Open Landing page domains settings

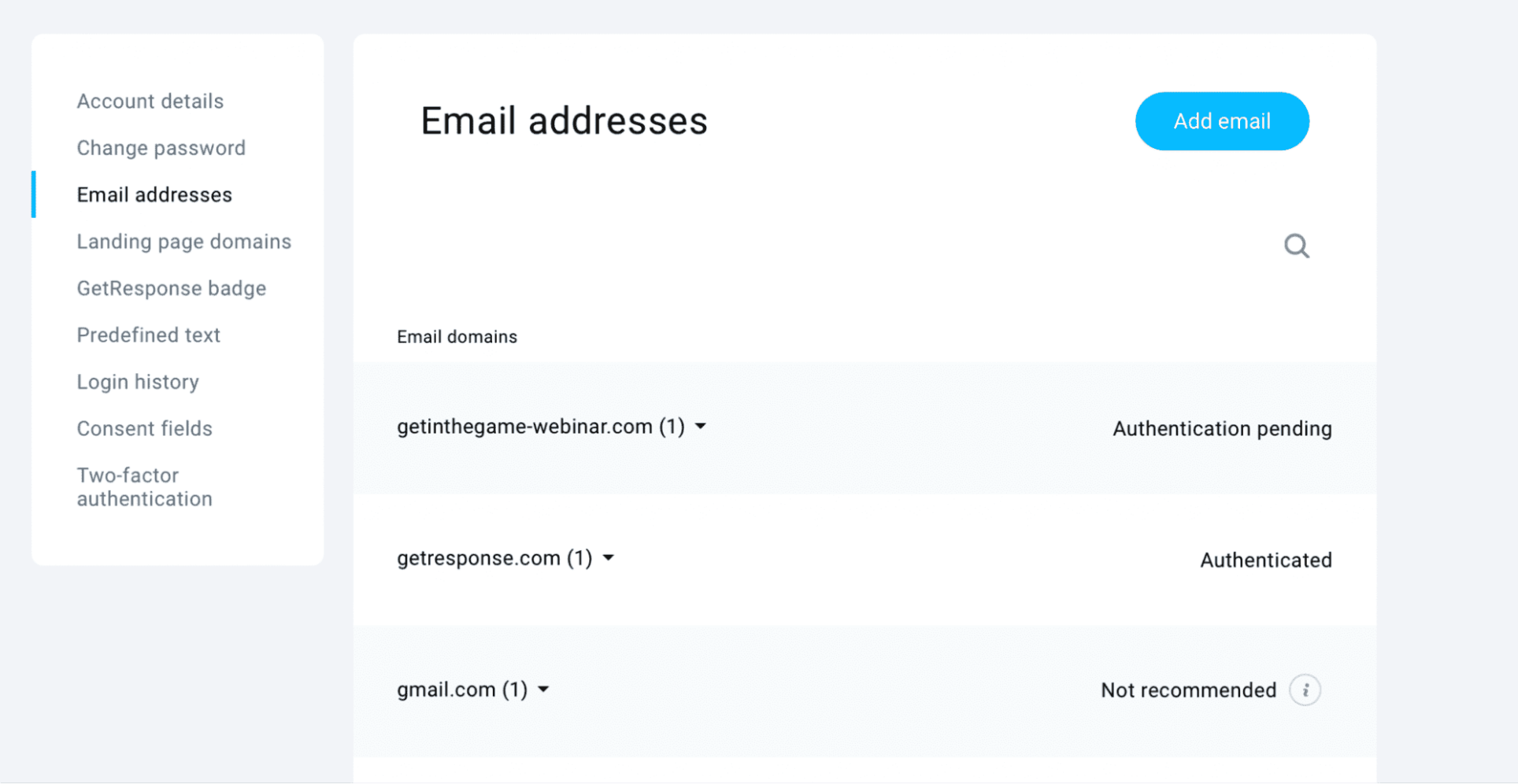(x=184, y=241)
